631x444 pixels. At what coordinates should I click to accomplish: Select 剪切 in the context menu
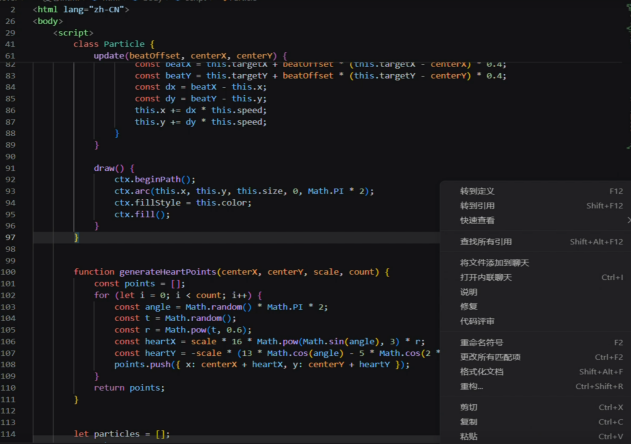[536, 407]
